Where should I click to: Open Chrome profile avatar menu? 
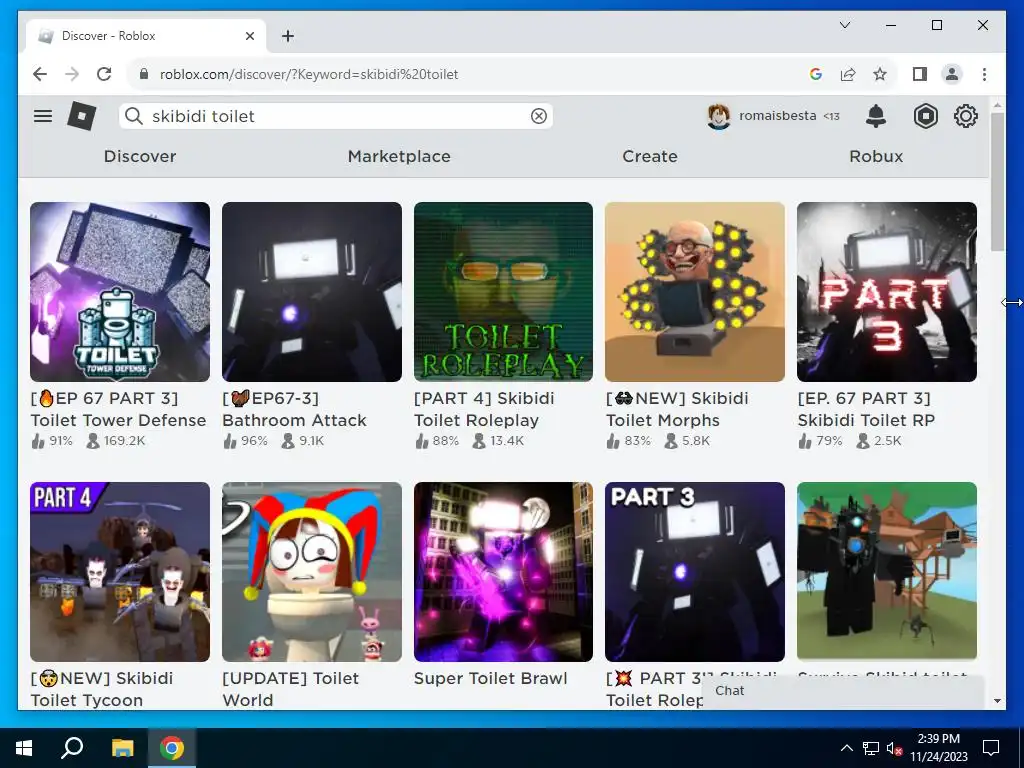coord(952,74)
